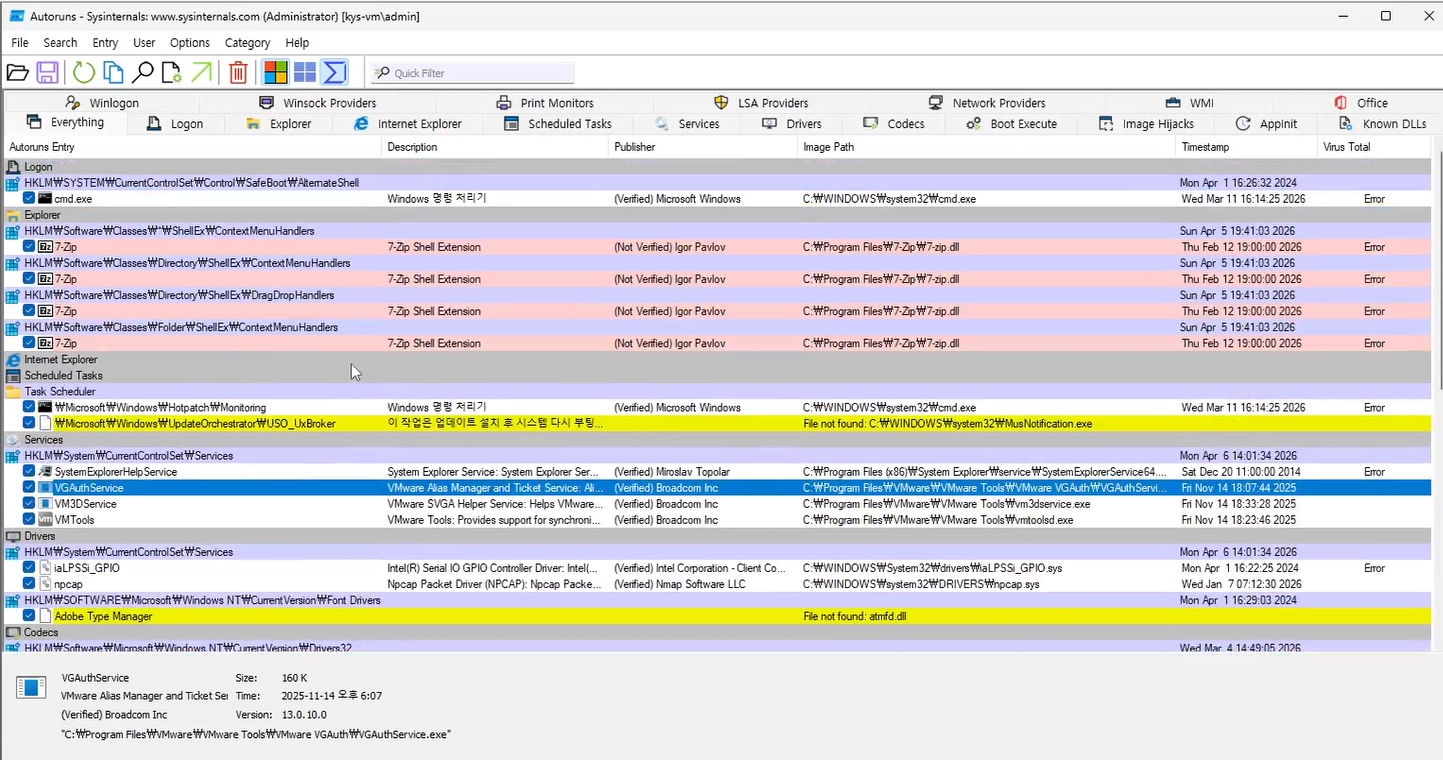Screen dimensions: 1443x760
Task: Switch to the Boot Execute tab
Action: (x=1010, y=124)
